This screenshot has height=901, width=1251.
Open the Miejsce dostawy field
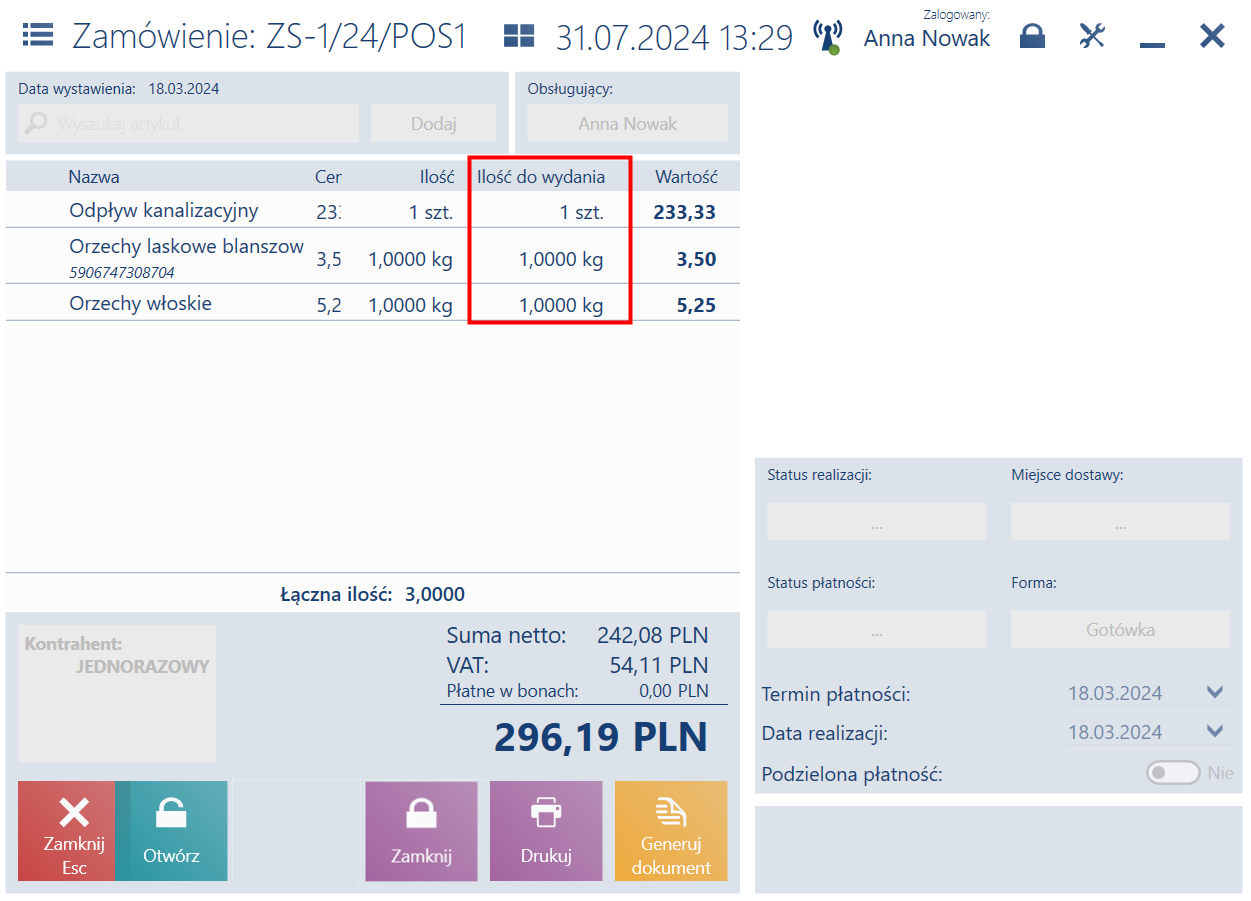[1120, 522]
